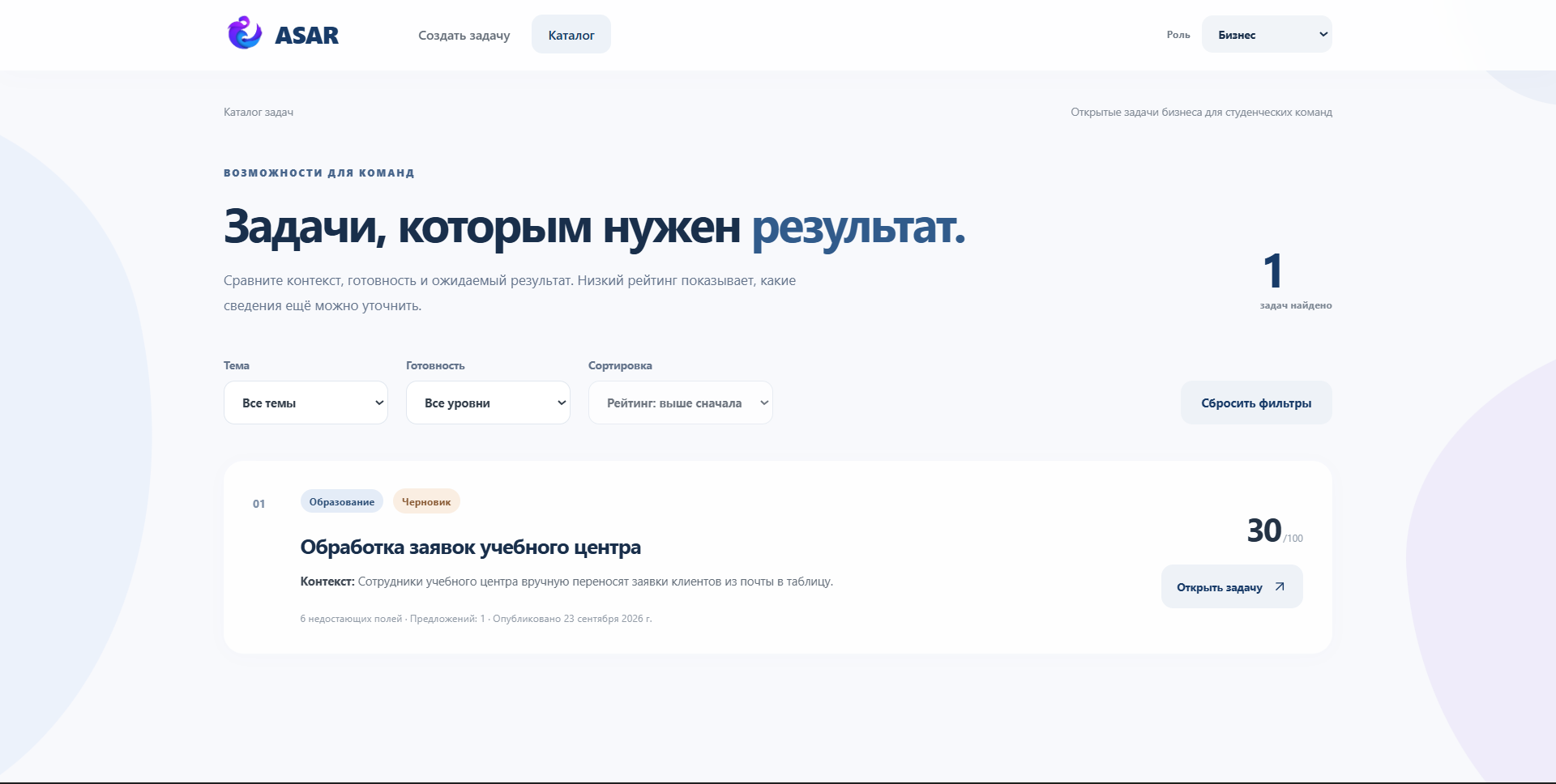This screenshot has height=784, width=1556.
Task: Click the Сортировка filter label
Action: click(x=620, y=365)
